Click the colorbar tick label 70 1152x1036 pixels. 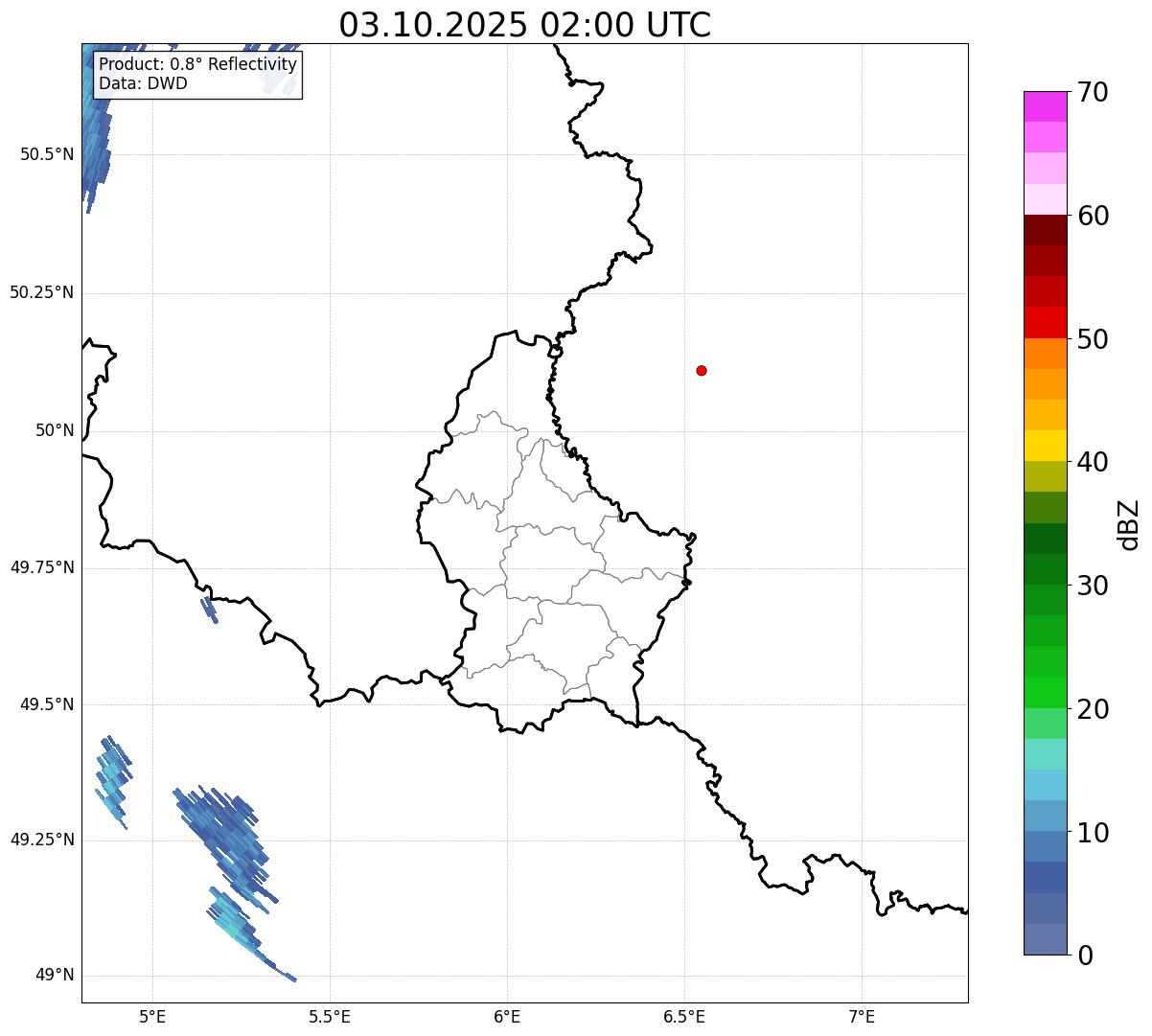(1093, 92)
